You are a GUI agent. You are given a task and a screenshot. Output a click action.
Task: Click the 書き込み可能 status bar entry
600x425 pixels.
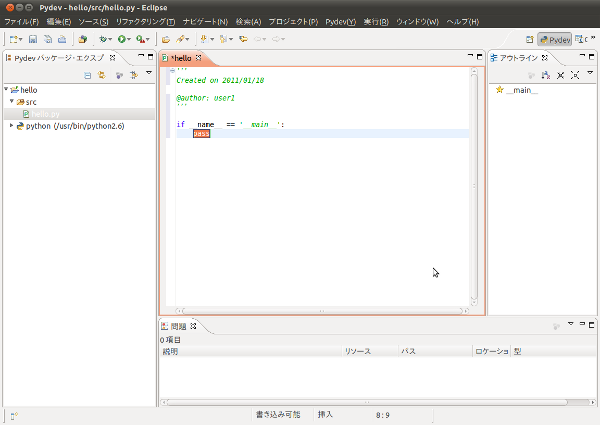coord(278,415)
